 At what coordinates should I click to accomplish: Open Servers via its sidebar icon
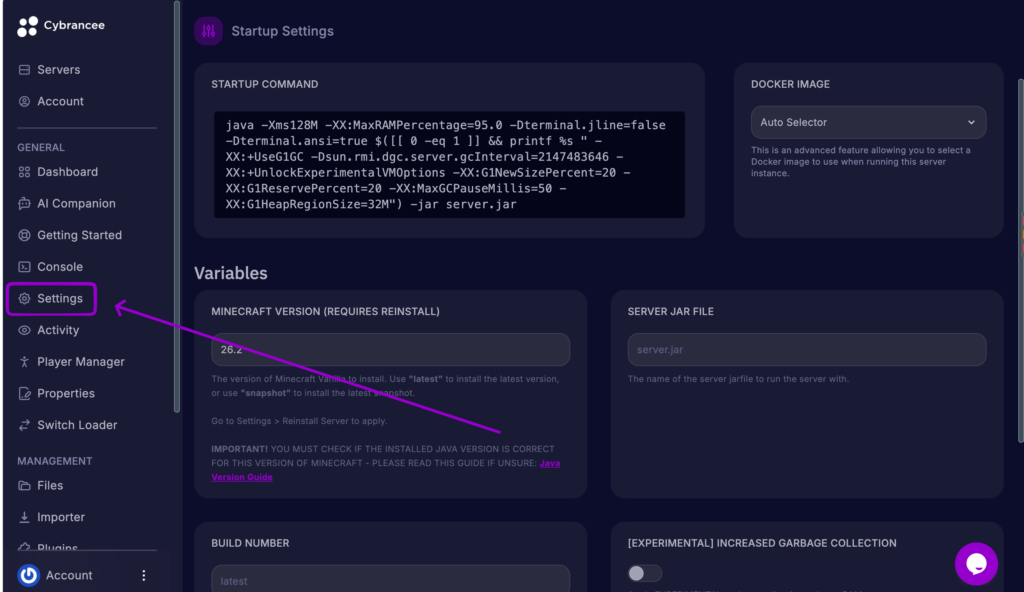pos(24,70)
